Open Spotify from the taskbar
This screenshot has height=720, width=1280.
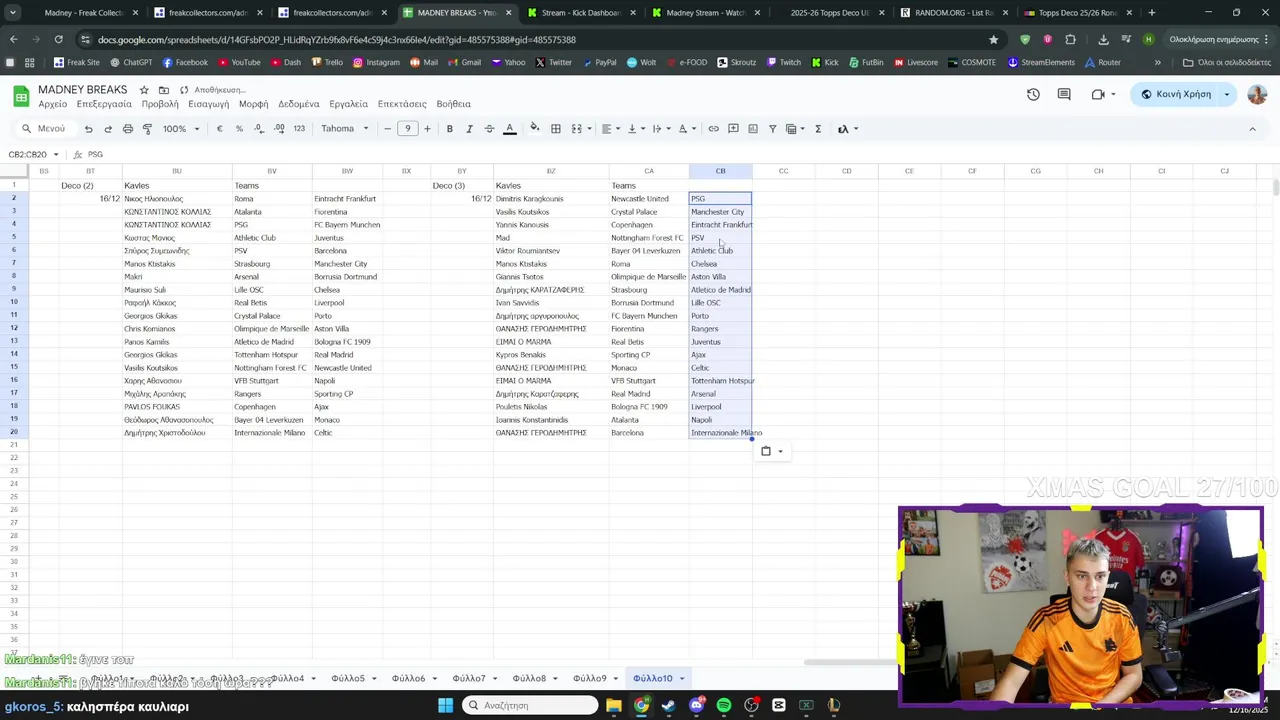tap(724, 705)
